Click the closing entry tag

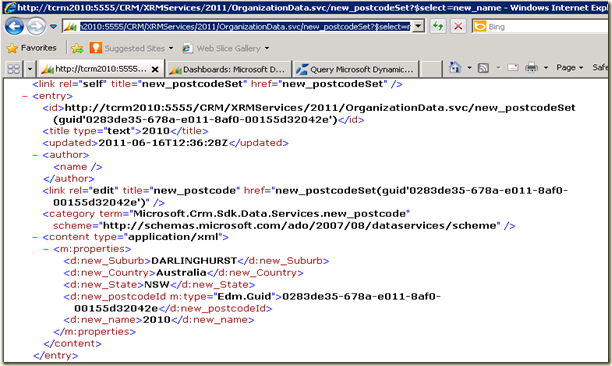55,355
